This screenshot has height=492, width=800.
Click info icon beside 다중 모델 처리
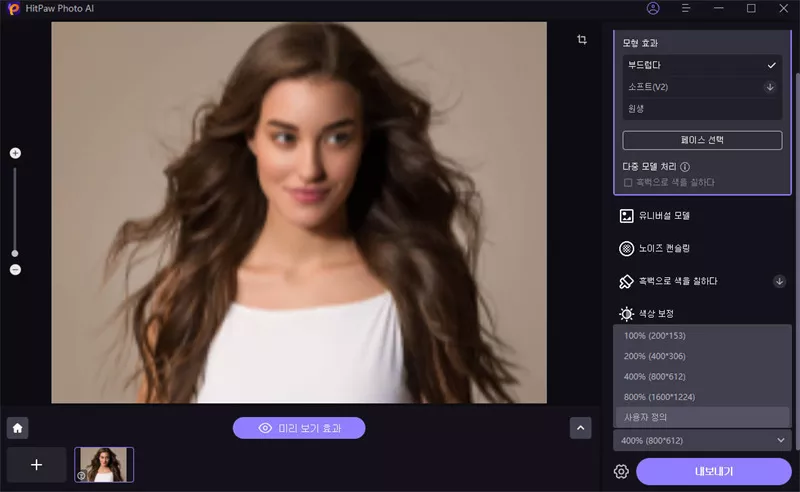click(x=685, y=167)
